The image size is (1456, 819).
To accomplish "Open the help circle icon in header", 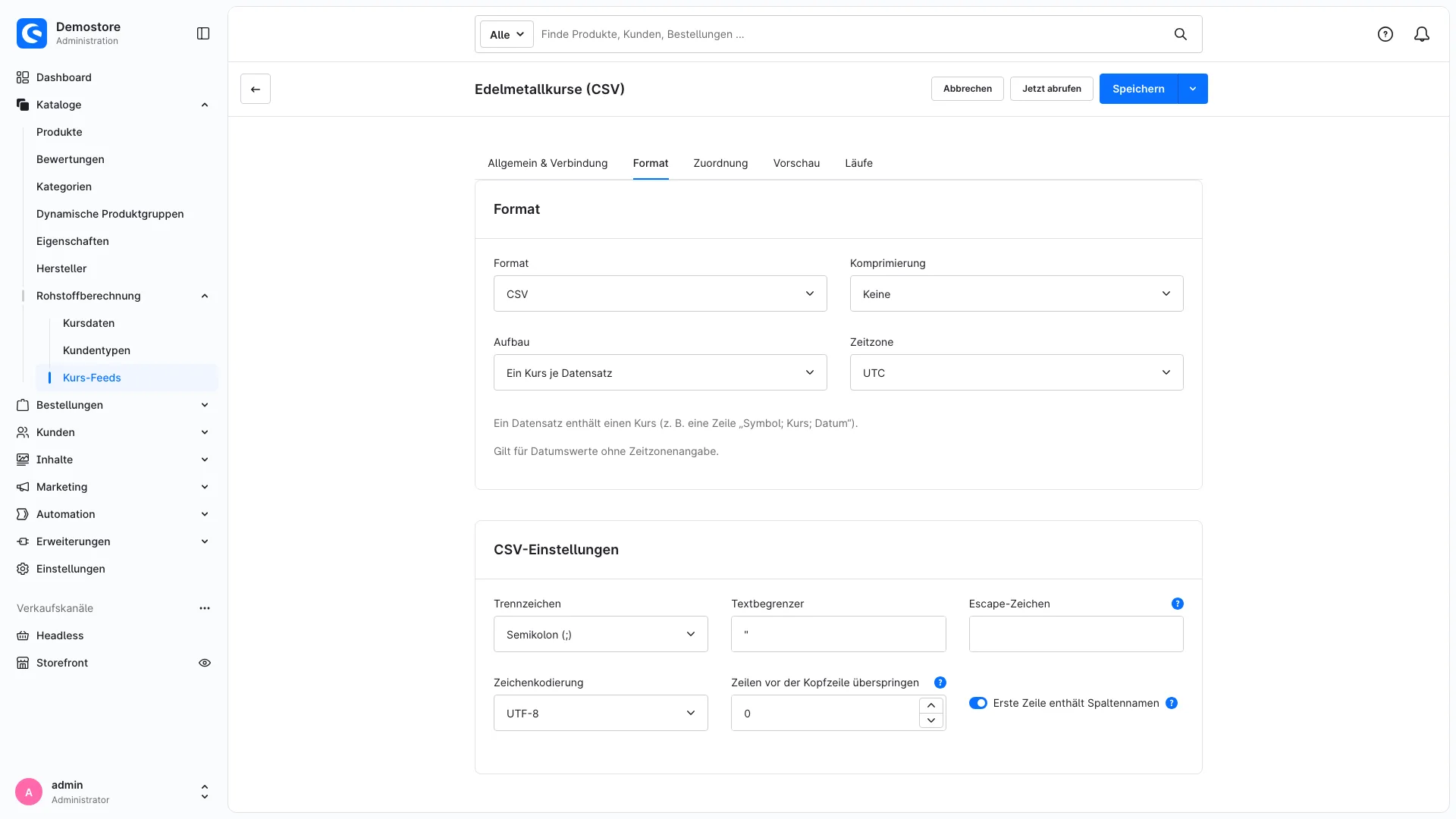I will [1385, 34].
